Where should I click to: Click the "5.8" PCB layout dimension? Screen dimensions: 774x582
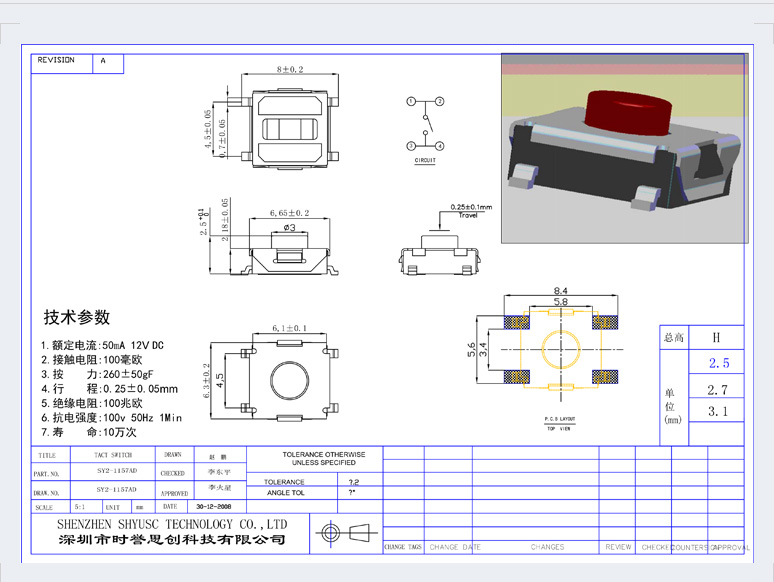click(560, 302)
